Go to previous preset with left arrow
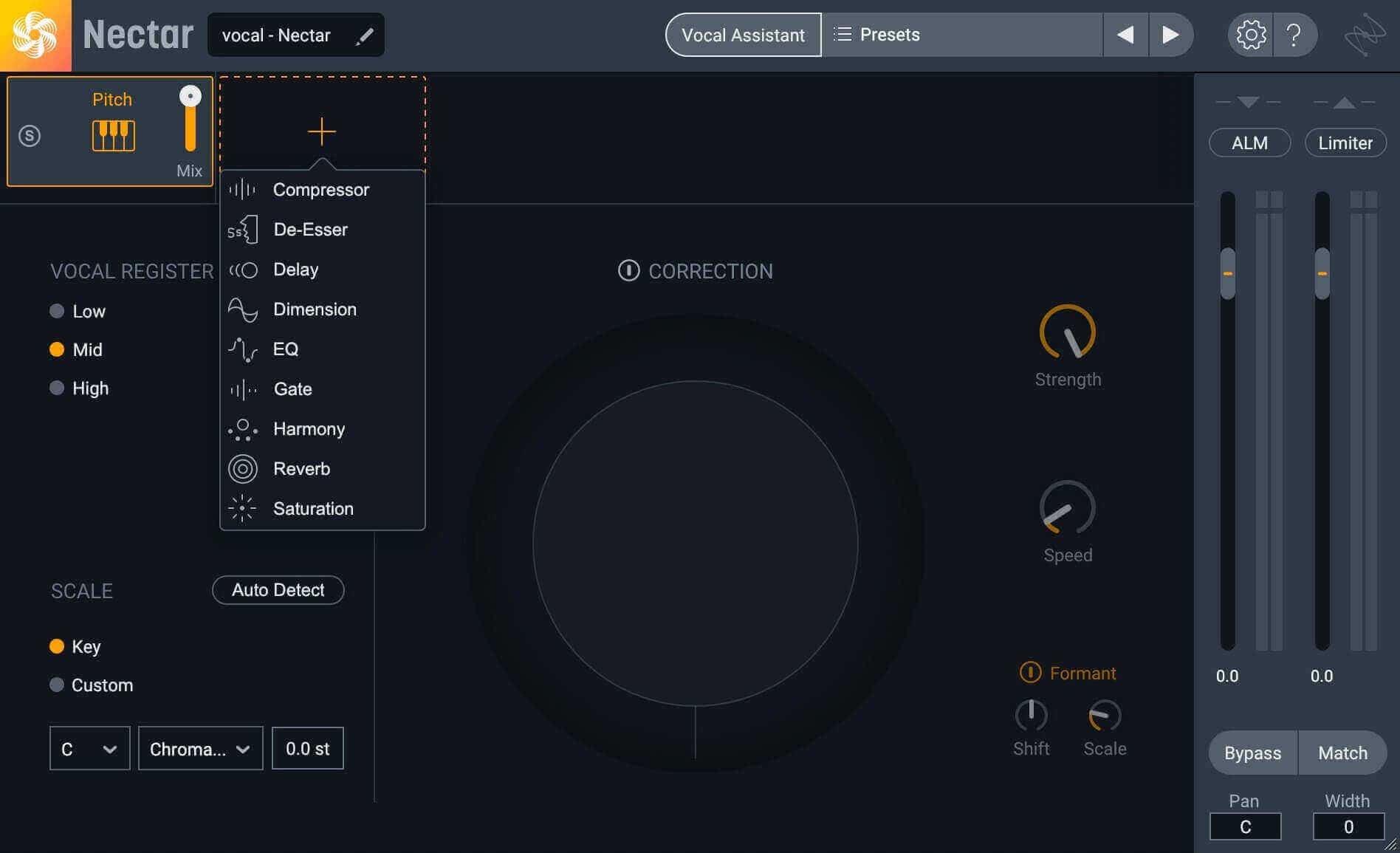 [1125, 35]
